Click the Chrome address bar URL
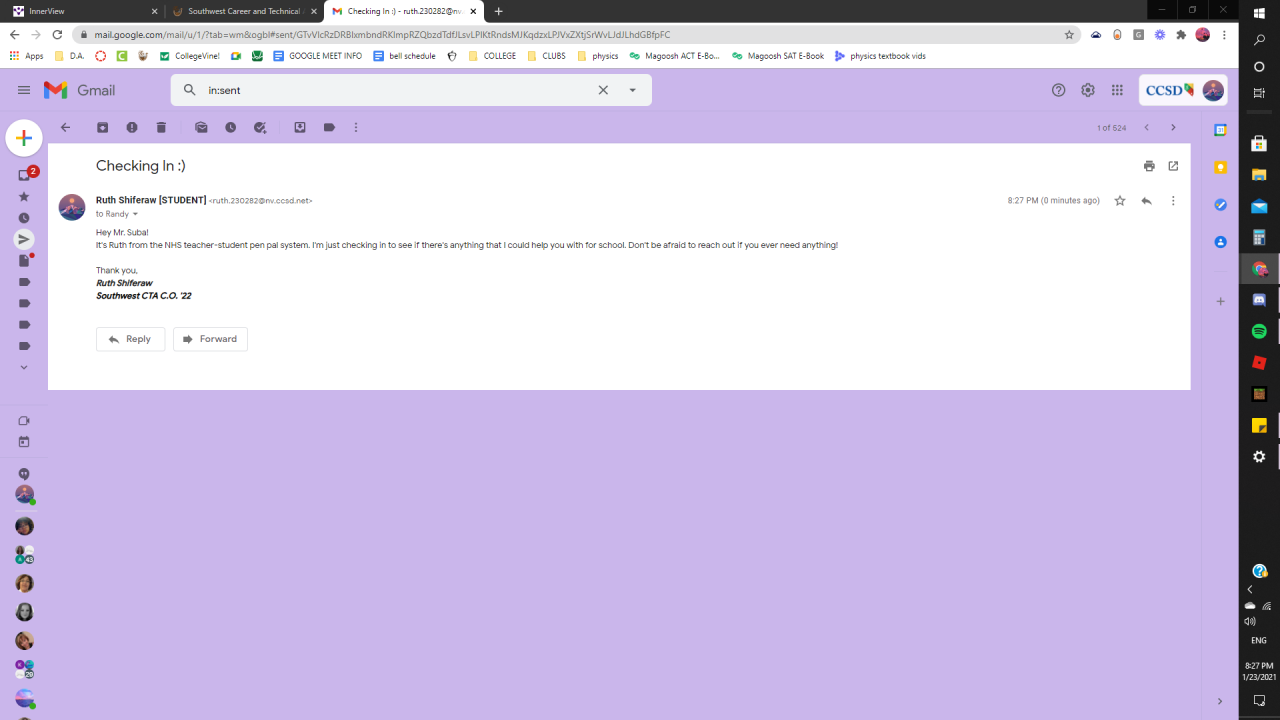 [382, 34]
